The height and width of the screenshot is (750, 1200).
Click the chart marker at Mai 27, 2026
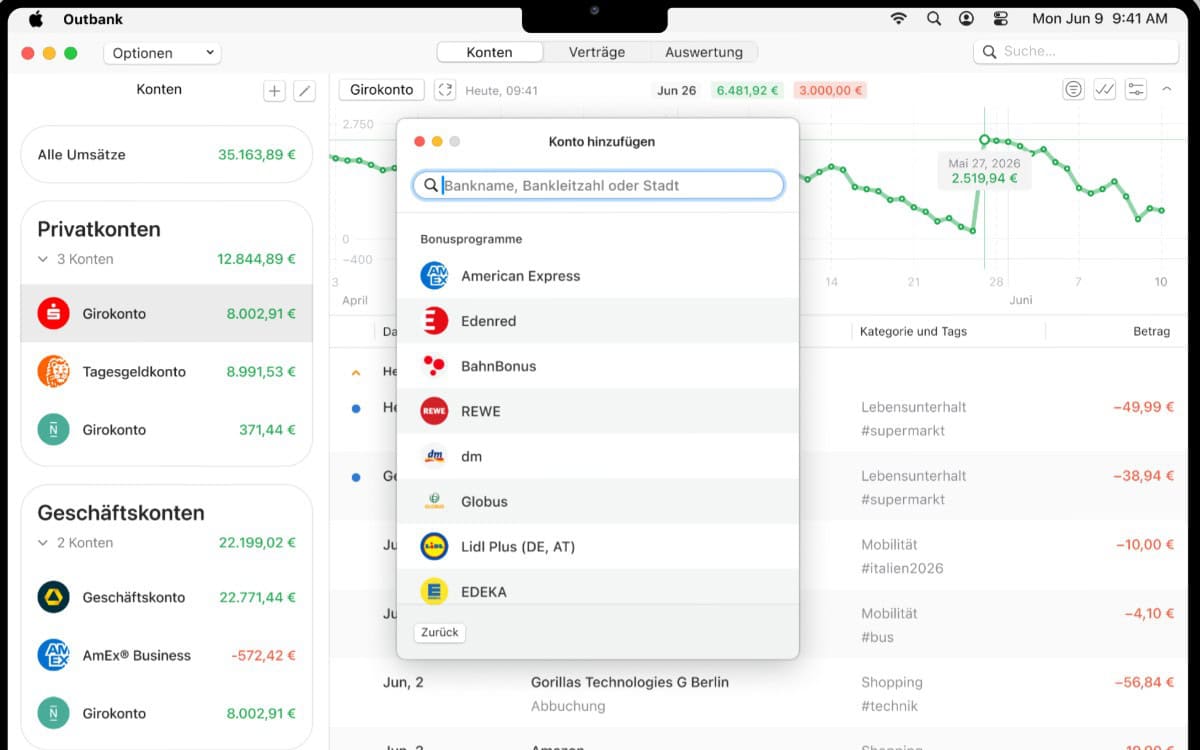point(984,140)
